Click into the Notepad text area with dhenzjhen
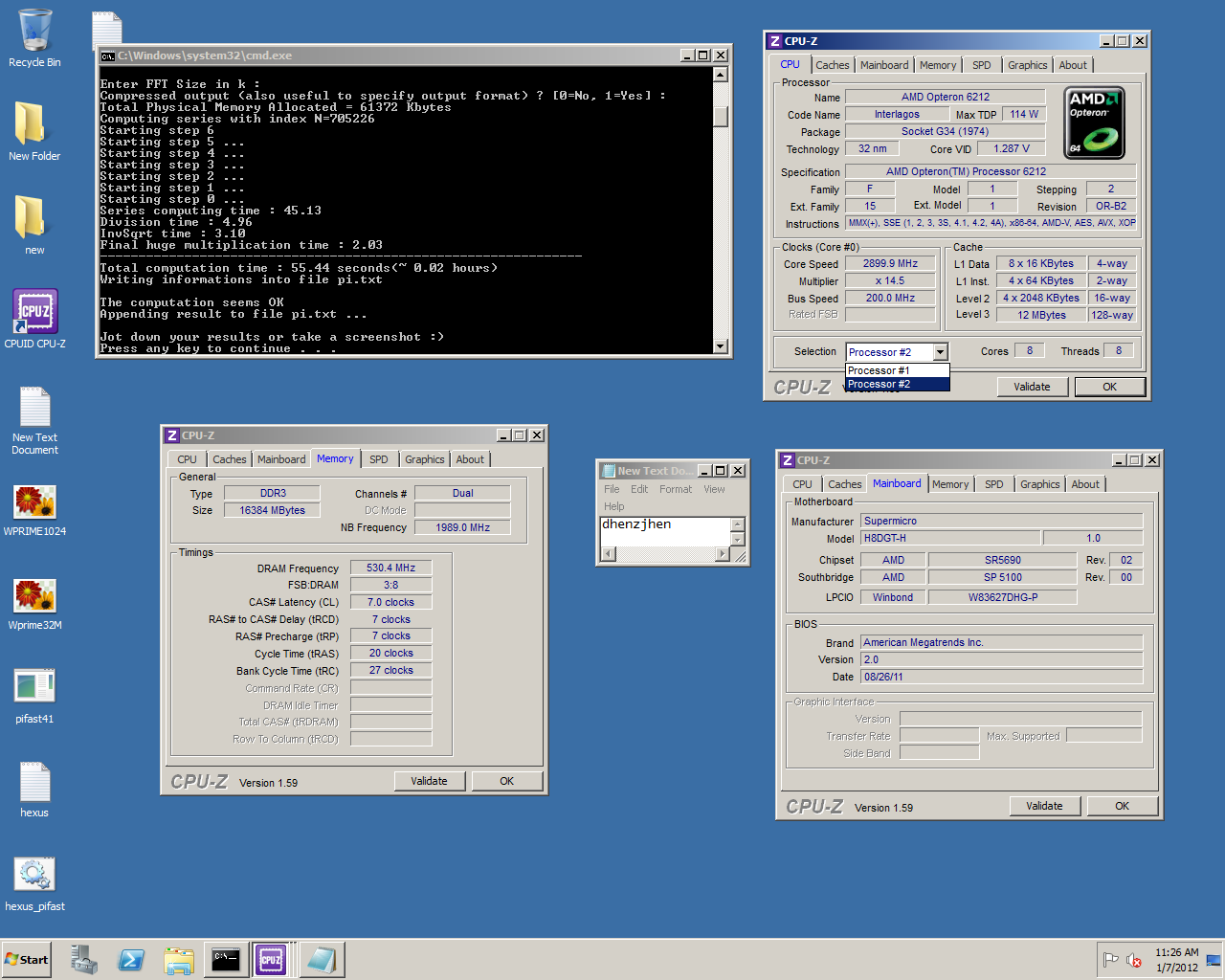1225x980 pixels. [664, 531]
